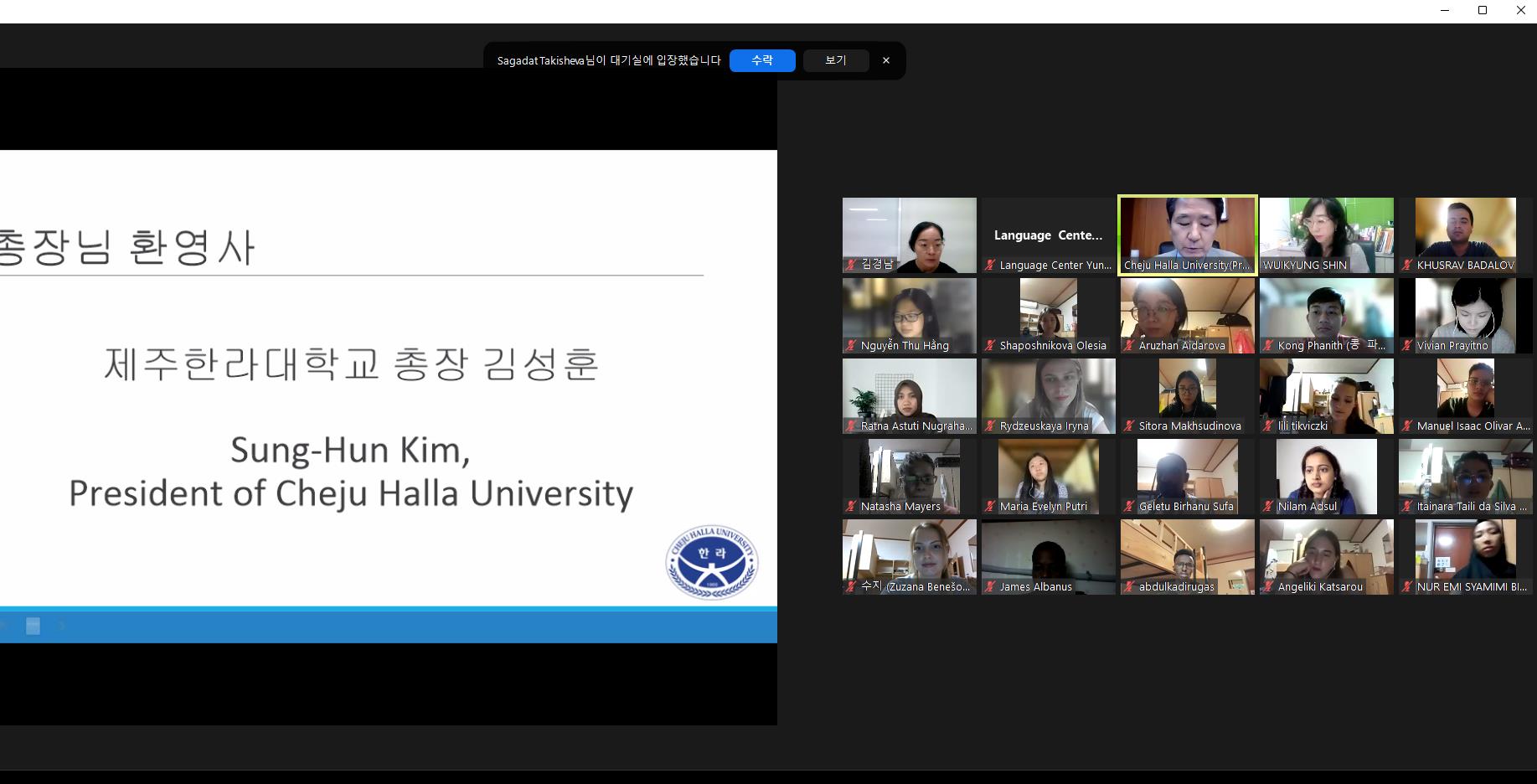
Task: Click muted mic icon beside Maria Evelyn Putri
Action: [x=990, y=506]
